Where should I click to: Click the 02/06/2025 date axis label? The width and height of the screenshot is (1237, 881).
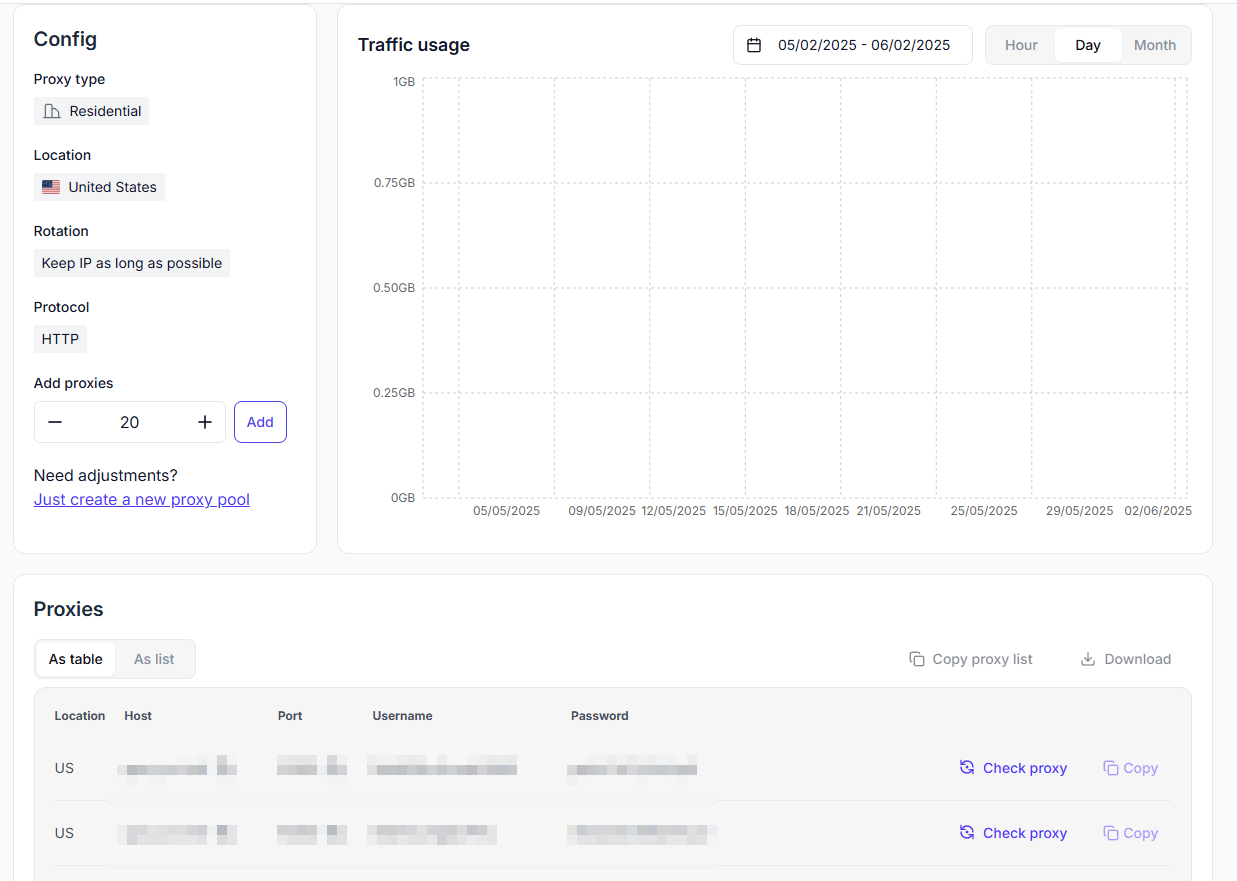[x=1158, y=511]
